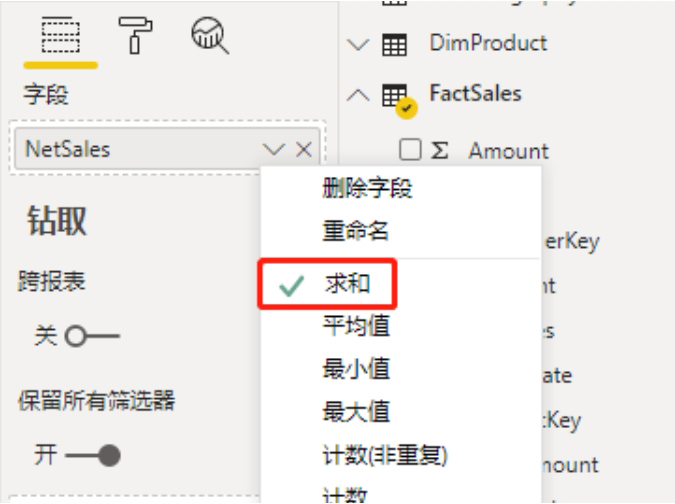The width and height of the screenshot is (675, 504).
Task: Open the Analytics magnifier tab
Action: coord(210,36)
